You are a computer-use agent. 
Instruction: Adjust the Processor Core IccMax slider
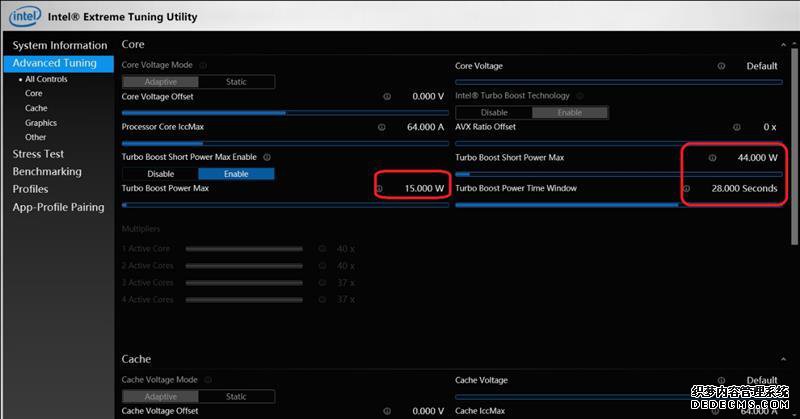[285, 143]
